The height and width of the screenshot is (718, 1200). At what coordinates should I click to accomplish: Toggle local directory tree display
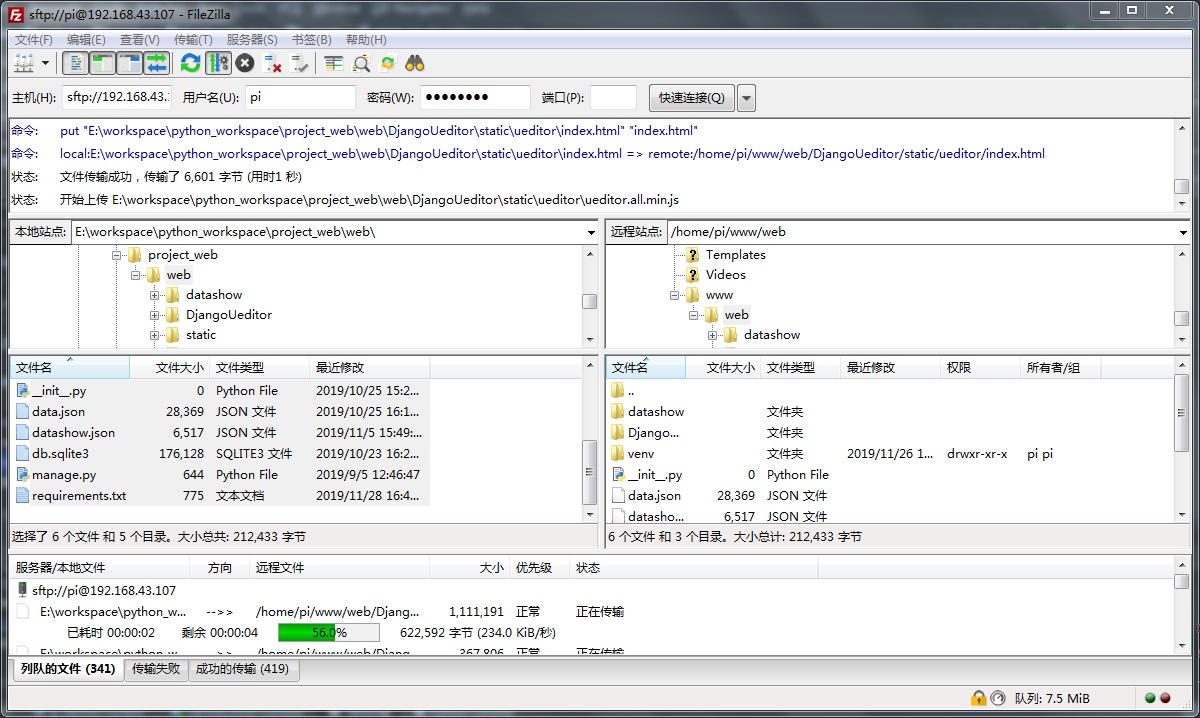[x=102, y=63]
